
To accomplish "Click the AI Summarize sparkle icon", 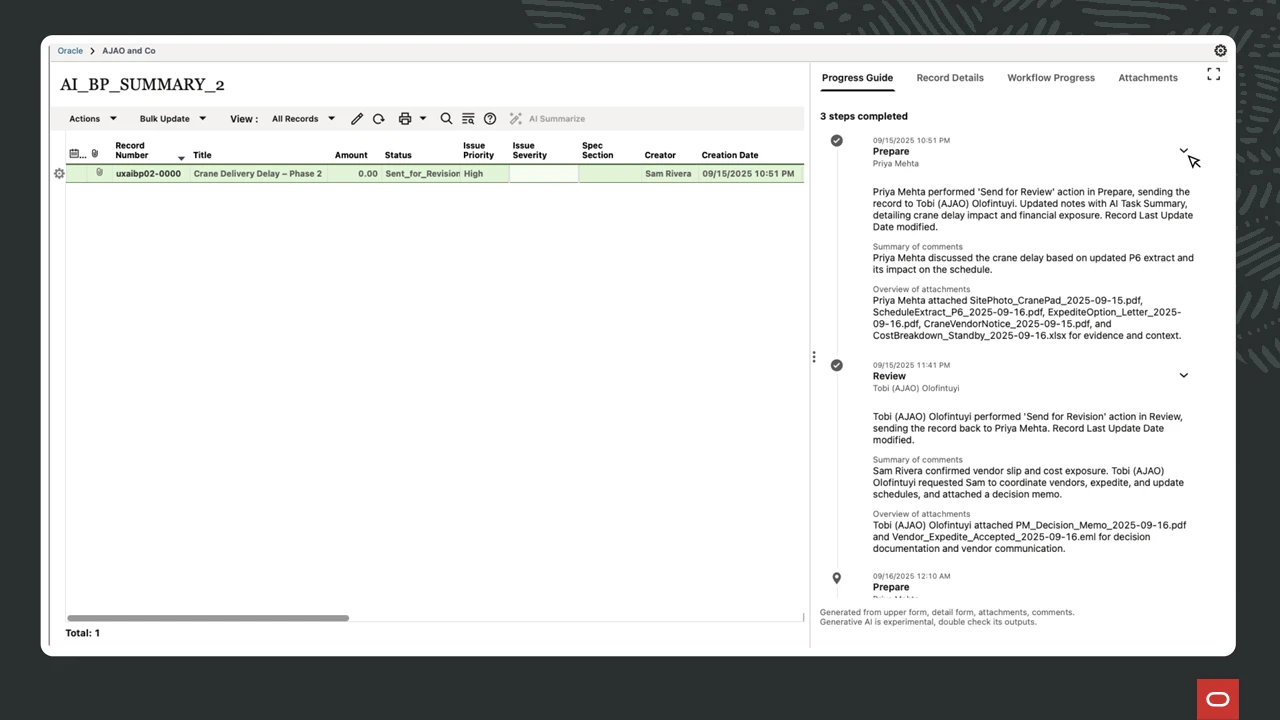I will [x=515, y=118].
